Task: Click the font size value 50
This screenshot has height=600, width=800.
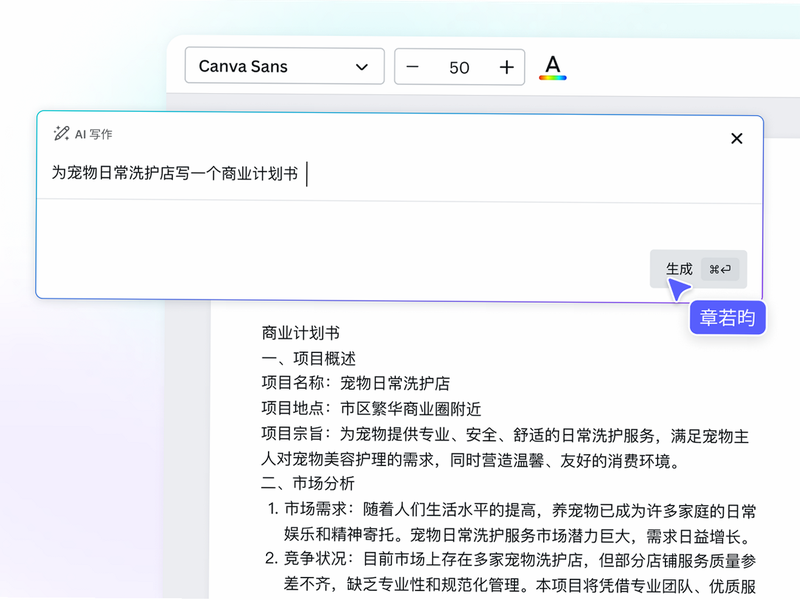Action: (x=459, y=67)
